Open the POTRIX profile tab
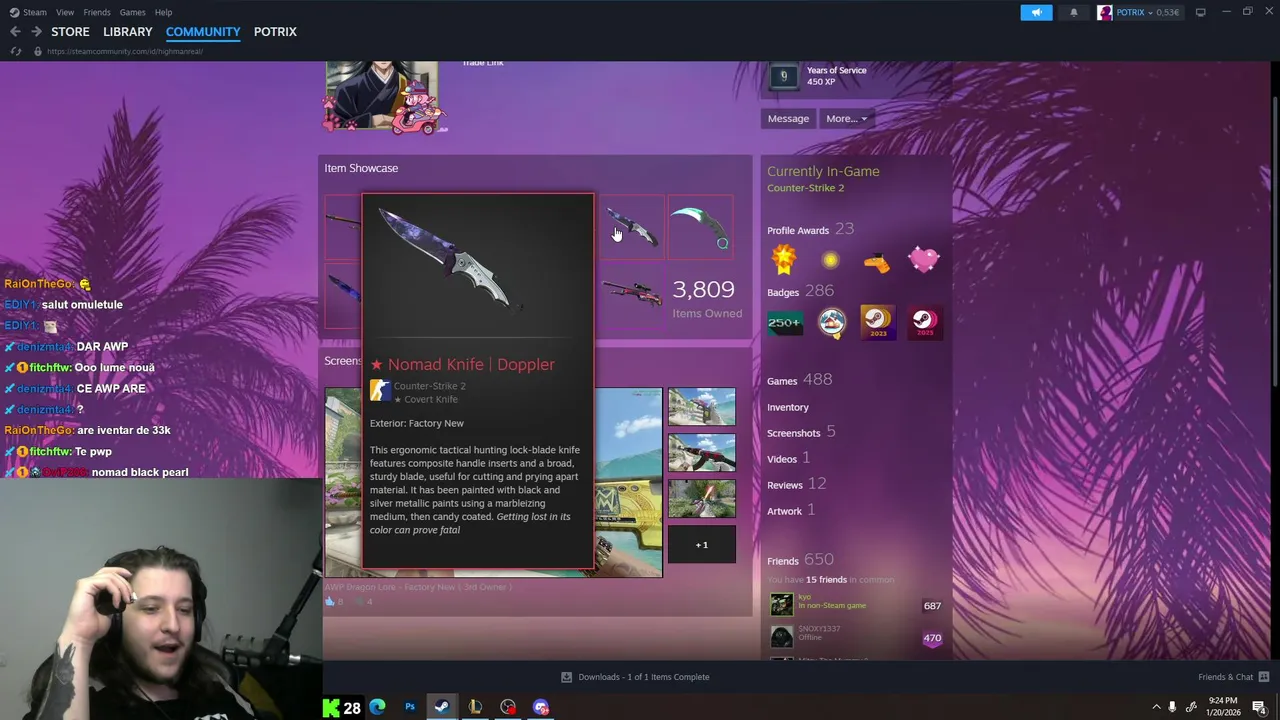 click(275, 32)
